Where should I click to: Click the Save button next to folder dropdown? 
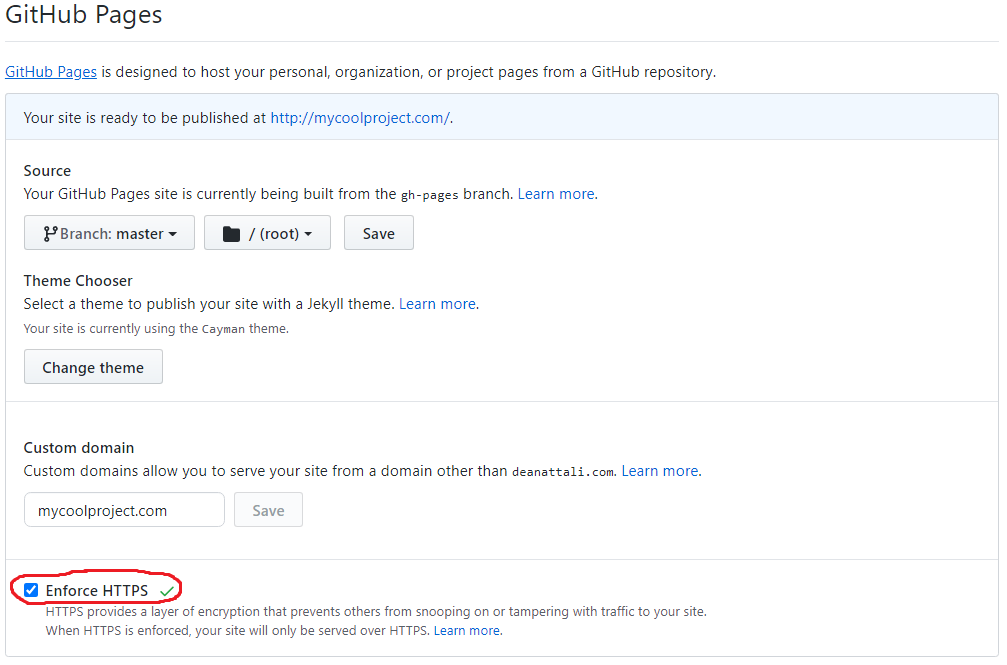pyautogui.click(x=378, y=233)
